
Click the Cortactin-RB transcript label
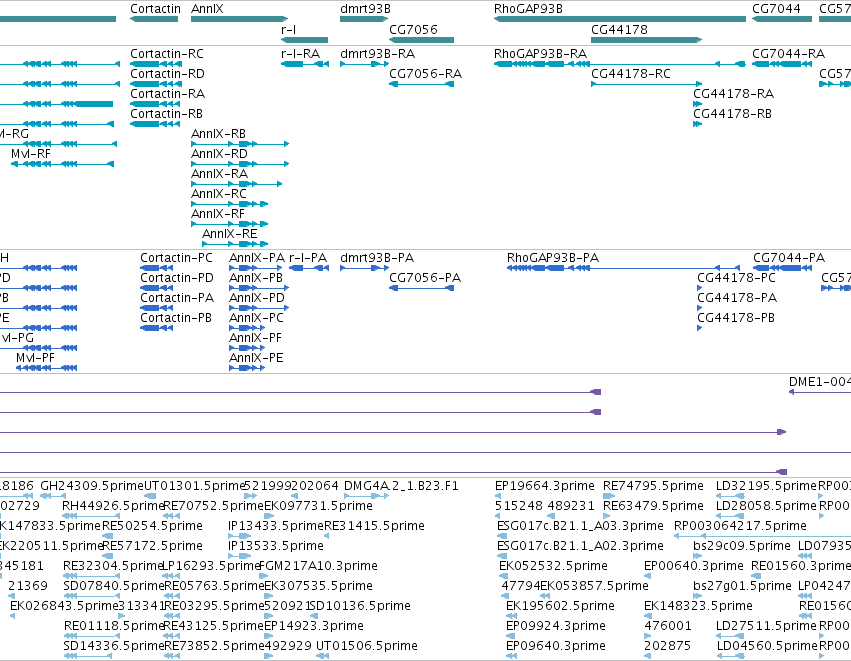tap(166, 113)
